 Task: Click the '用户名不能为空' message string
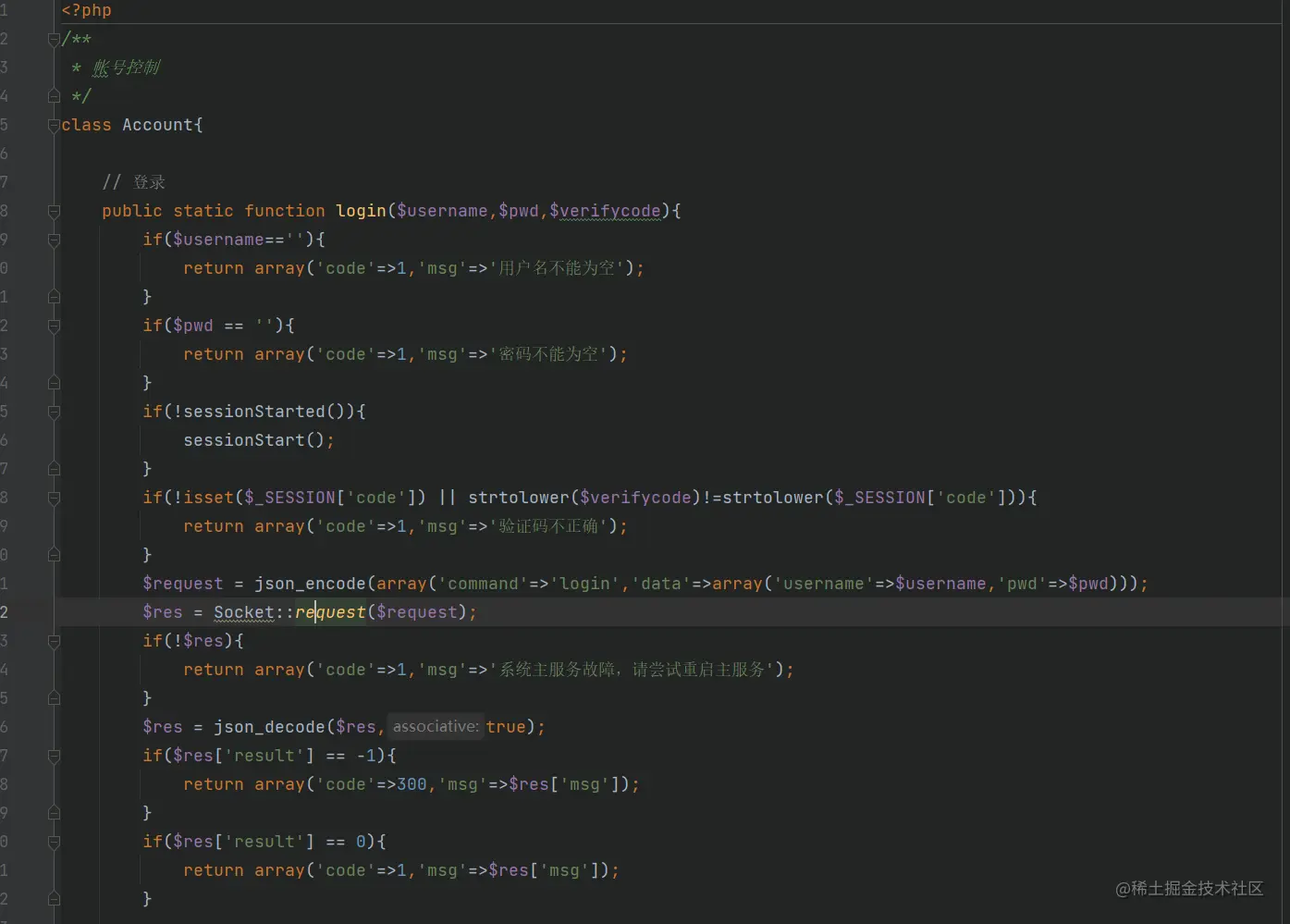pos(558,268)
